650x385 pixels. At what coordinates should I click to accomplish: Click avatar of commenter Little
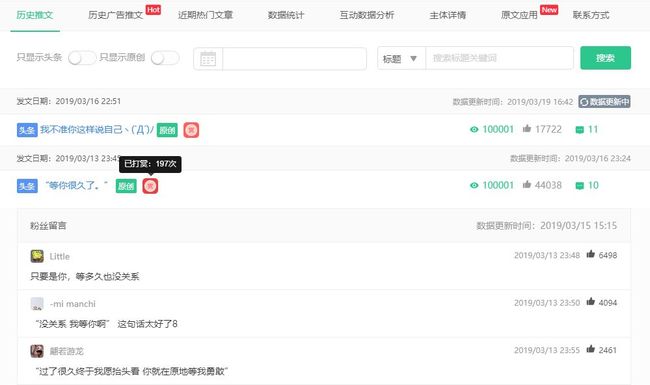coord(37,256)
